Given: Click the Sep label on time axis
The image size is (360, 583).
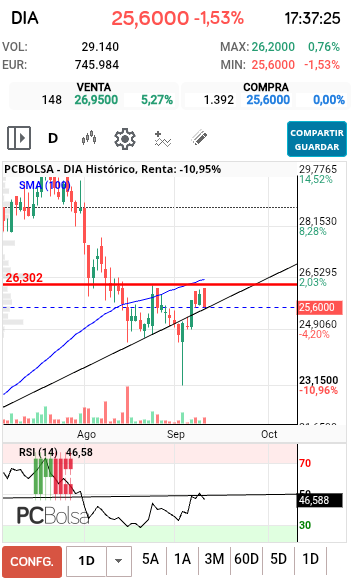Looking at the screenshot, I should tap(176, 434).
